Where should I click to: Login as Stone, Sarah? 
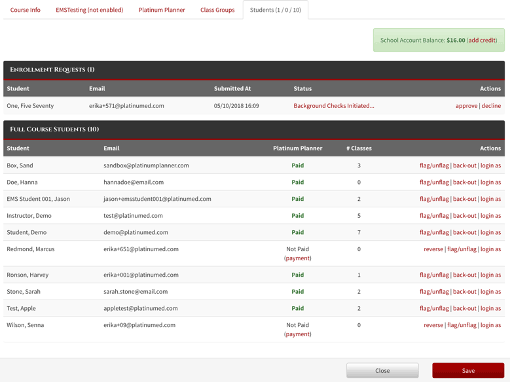(x=491, y=292)
